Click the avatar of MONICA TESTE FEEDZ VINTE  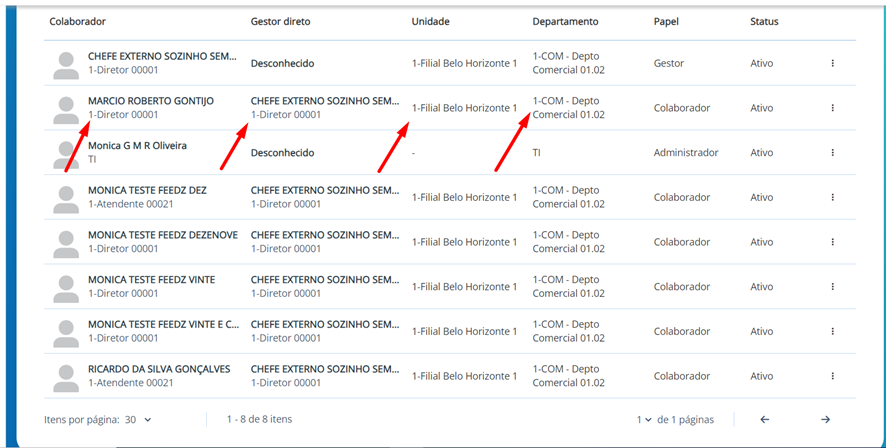(x=66, y=287)
